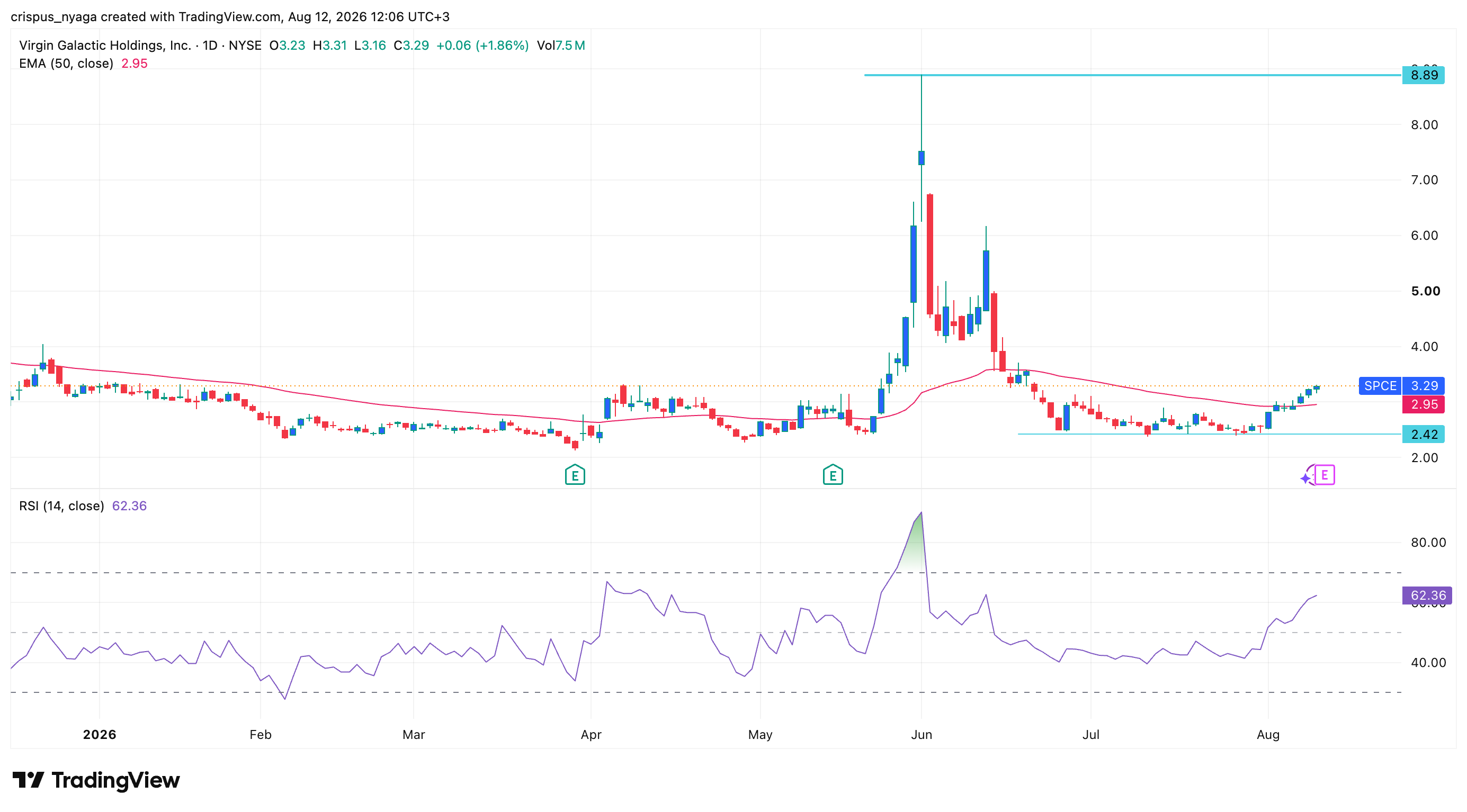Click the purple 62.36 RSI scale label
Image resolution: width=1467 pixels, height=812 pixels.
1427,595
